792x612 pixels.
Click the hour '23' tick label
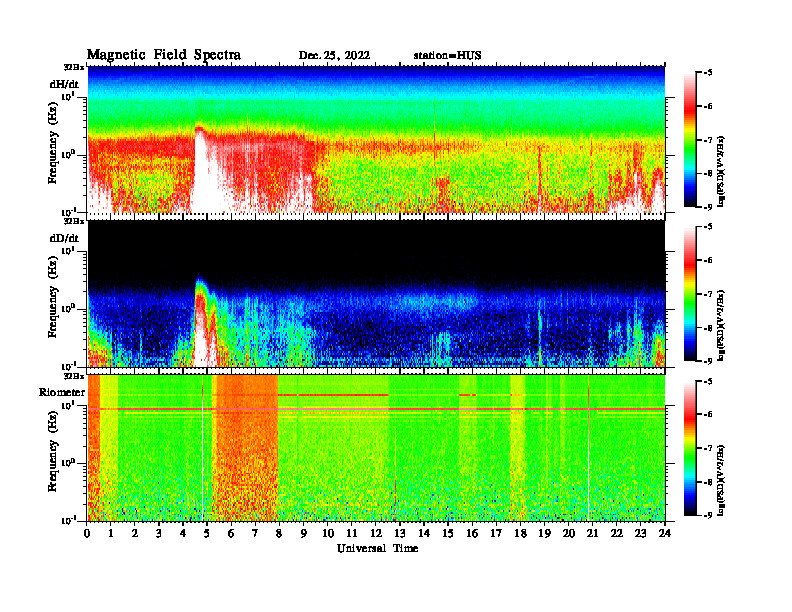(x=640, y=533)
